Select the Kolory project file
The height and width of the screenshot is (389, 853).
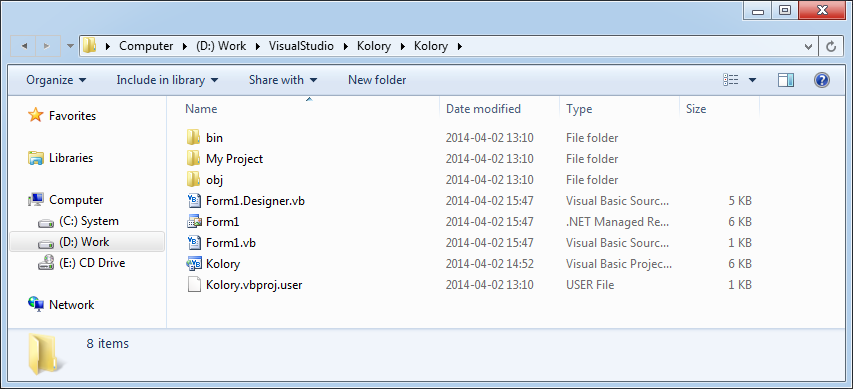click(x=223, y=264)
